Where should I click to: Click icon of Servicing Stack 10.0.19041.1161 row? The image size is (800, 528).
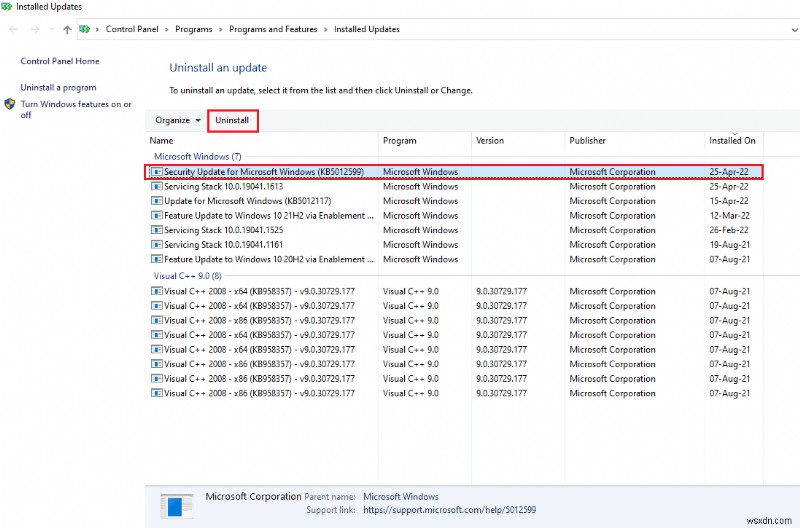pos(157,245)
